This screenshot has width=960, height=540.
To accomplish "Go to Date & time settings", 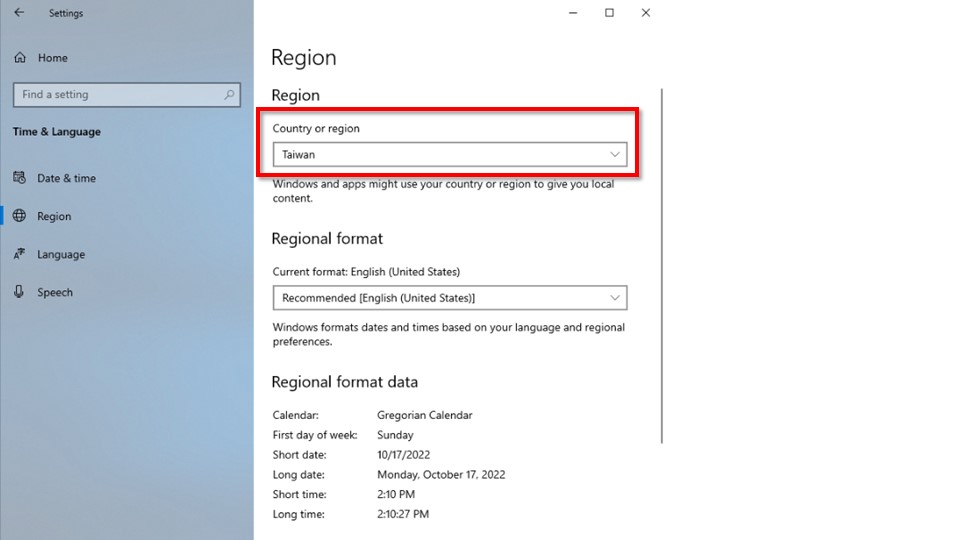I will click(66, 178).
